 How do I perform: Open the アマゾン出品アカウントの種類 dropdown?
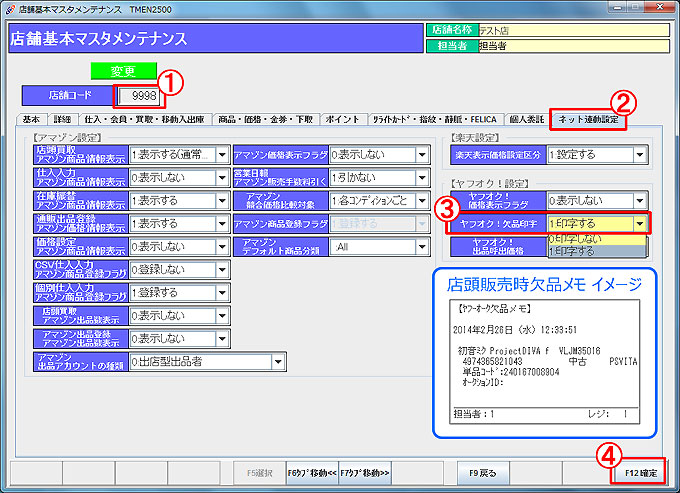click(277, 361)
